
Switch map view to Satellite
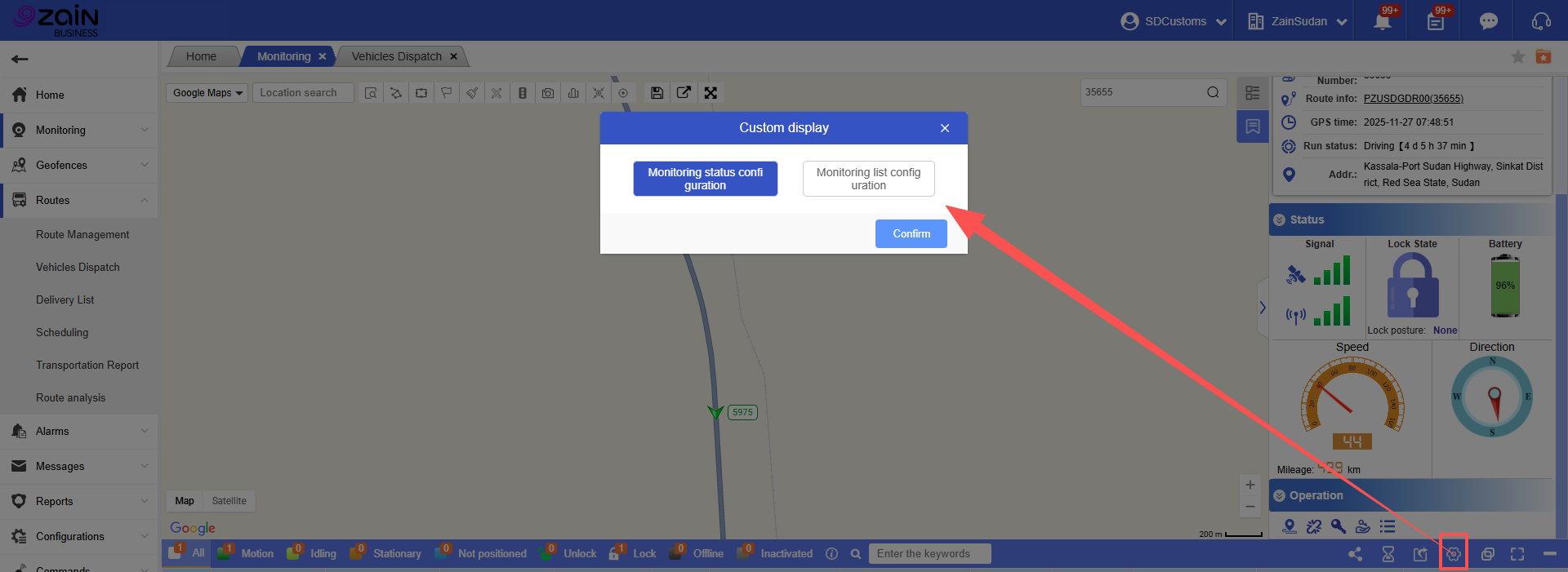pyautogui.click(x=229, y=501)
